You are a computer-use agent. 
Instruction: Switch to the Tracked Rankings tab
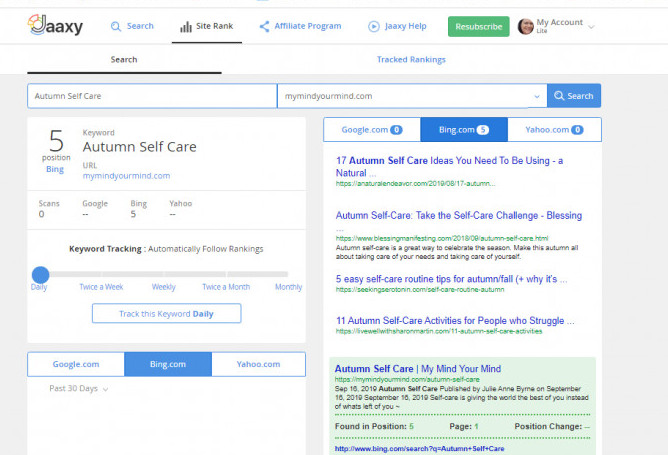click(x=411, y=60)
